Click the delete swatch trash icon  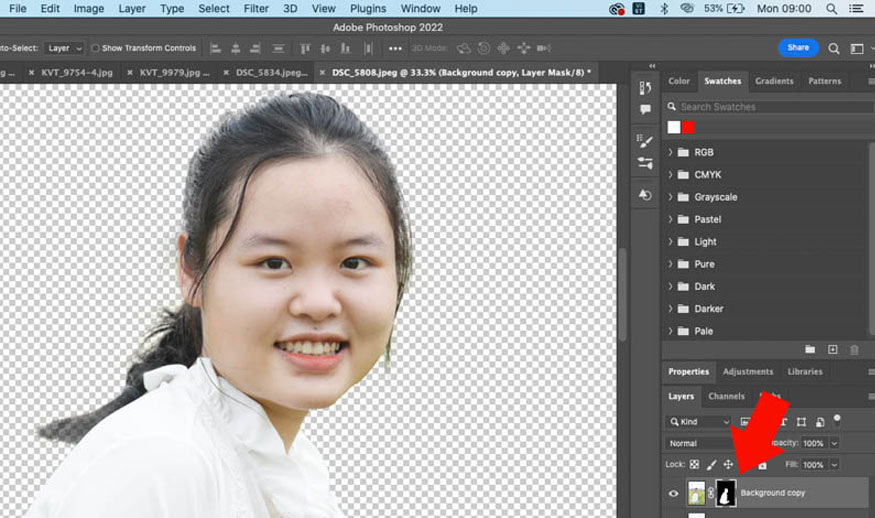coord(854,350)
